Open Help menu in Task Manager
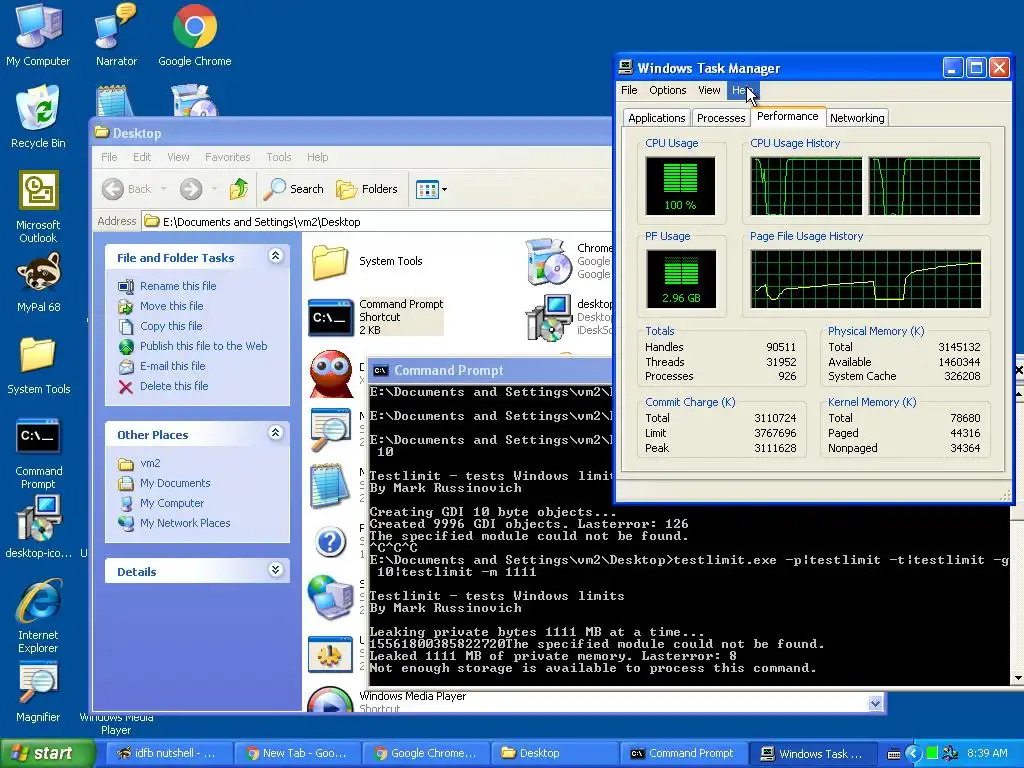 742,90
